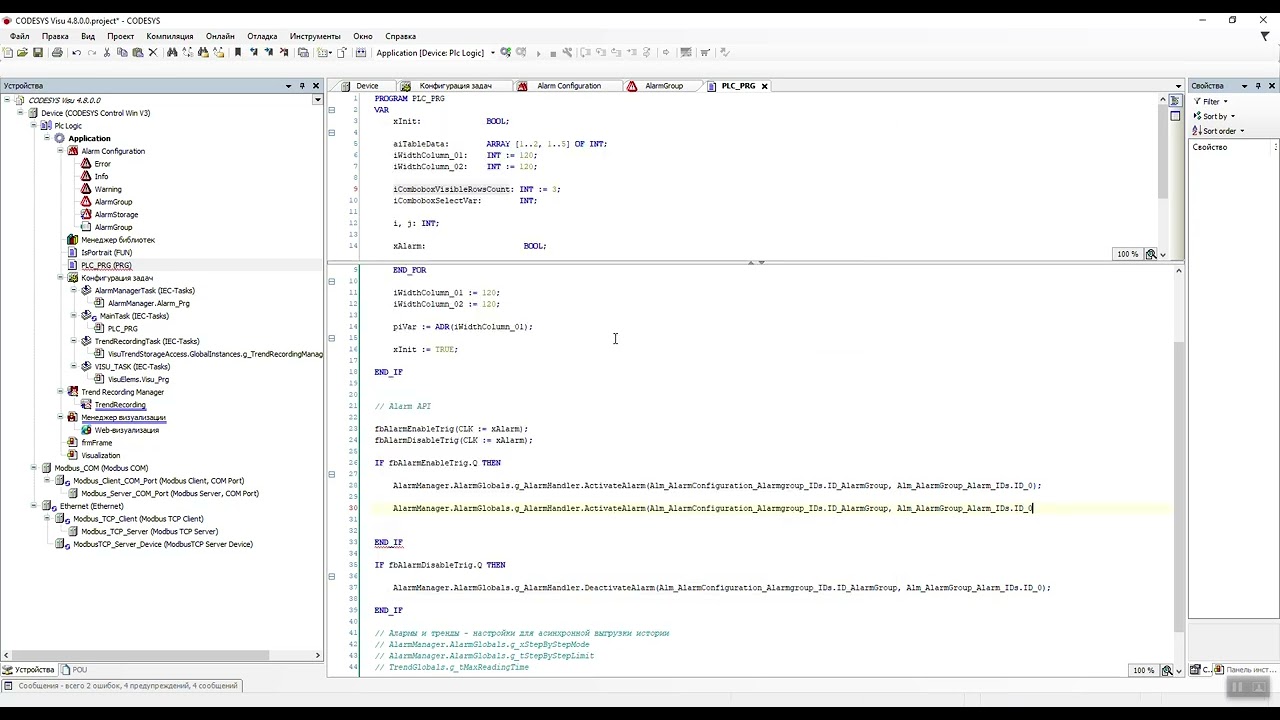Click the Undo arrow icon

[76, 53]
